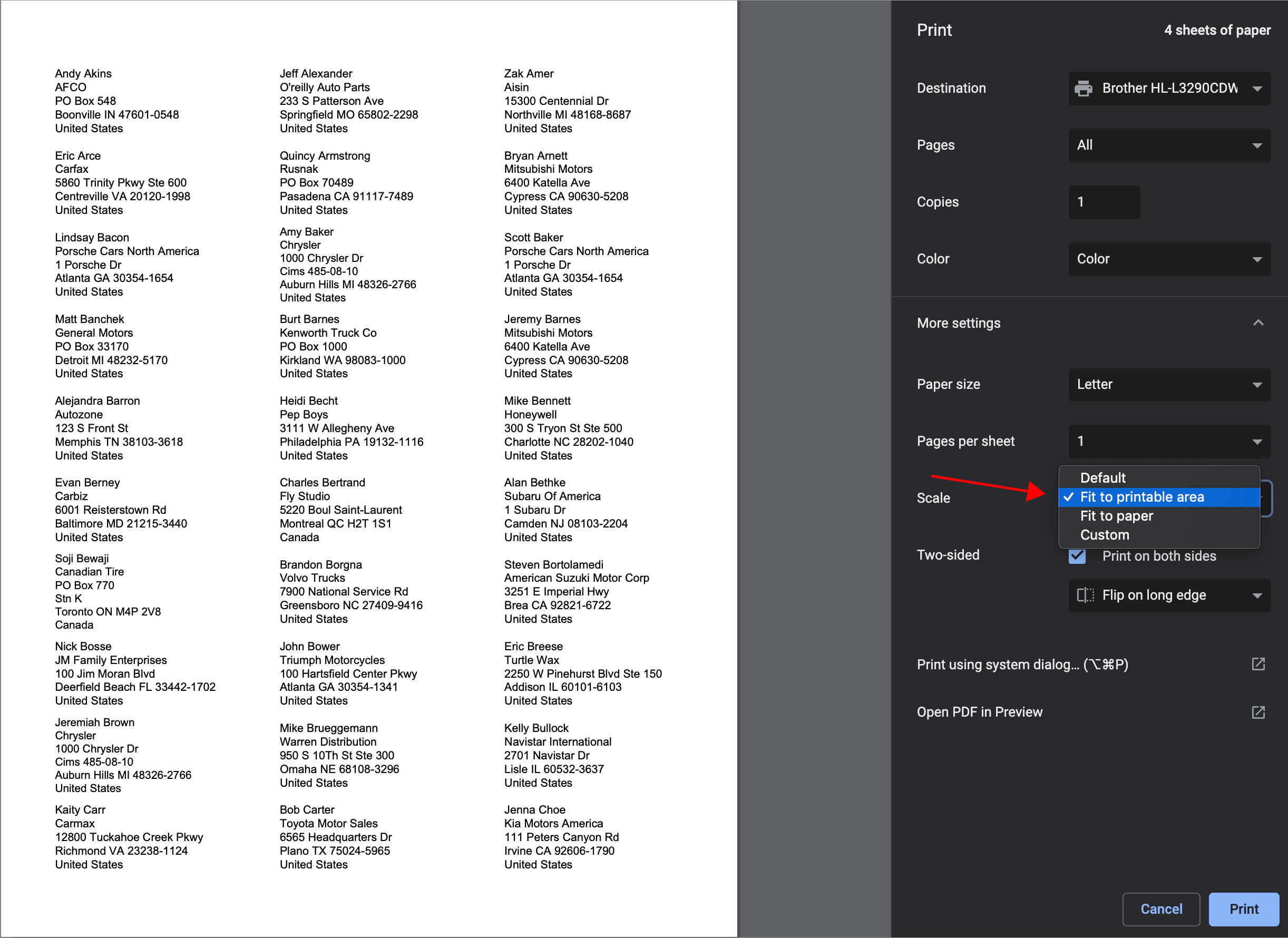The height and width of the screenshot is (938, 1288).
Task: Choose Default in the Scale menu
Action: coord(1159,478)
